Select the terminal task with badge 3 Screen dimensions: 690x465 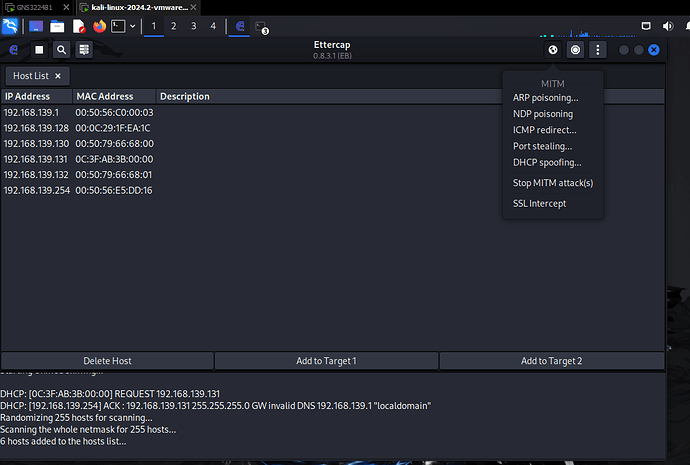[261, 27]
